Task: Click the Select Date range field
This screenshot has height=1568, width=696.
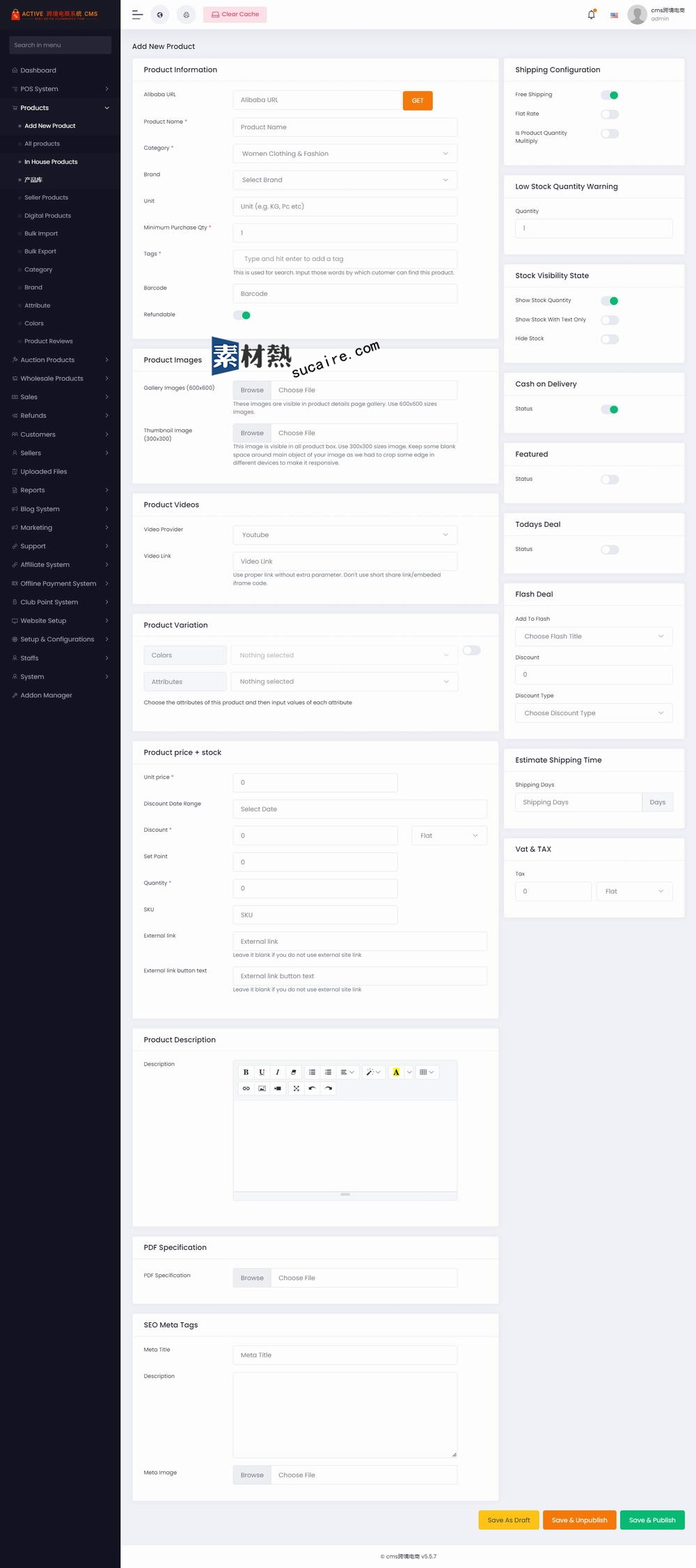Action: pyautogui.click(x=360, y=809)
